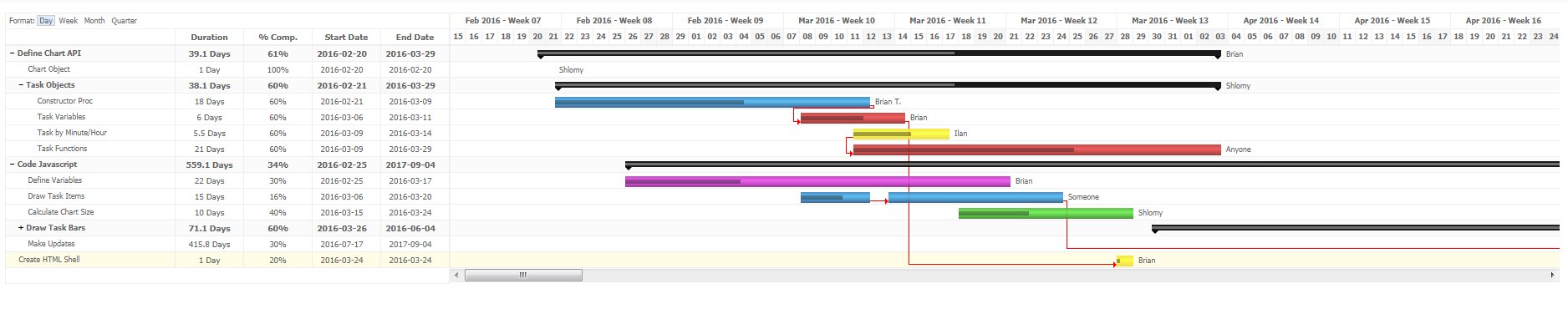This screenshot has height=309, width=1568.
Task: Click the Anyone resource label
Action: (1238, 149)
